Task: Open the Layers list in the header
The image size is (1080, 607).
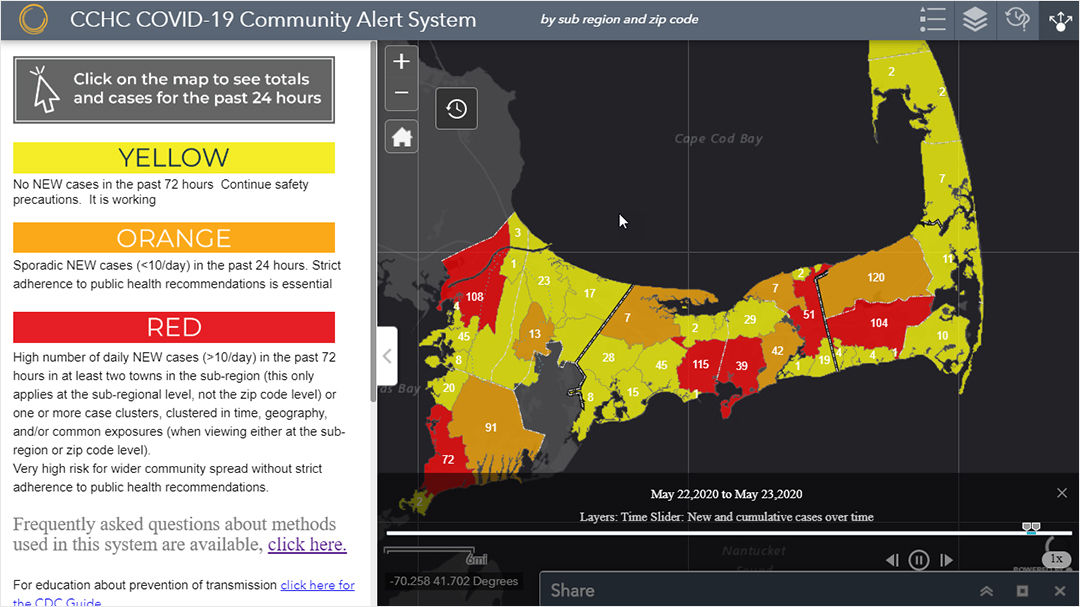Action: point(974,19)
